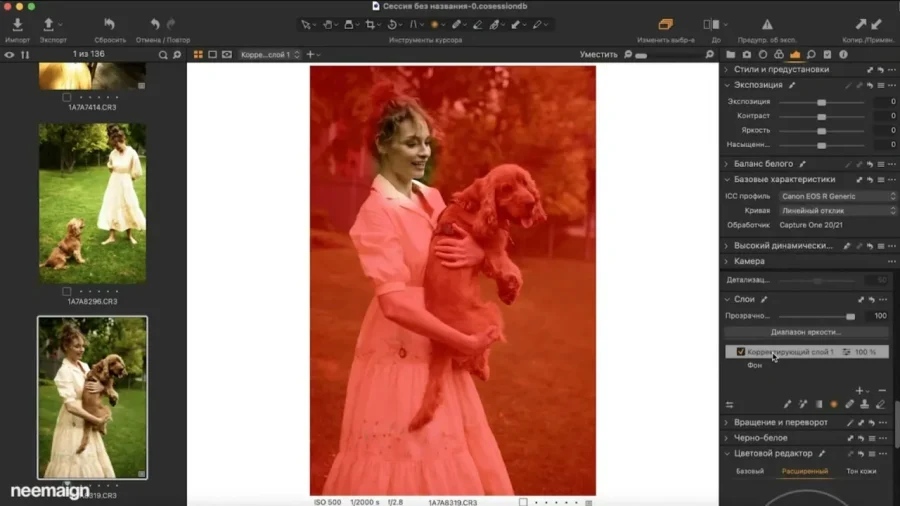Image resolution: width=900 pixels, height=506 pixels.
Task: Click the minus icon to delete the layer
Action: coord(882,391)
